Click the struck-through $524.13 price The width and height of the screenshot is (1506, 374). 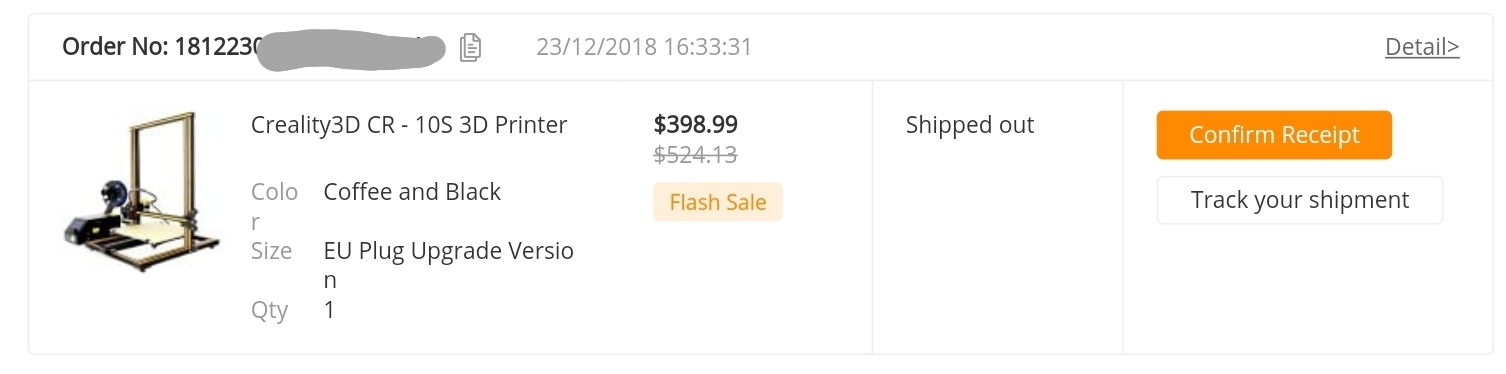point(696,154)
